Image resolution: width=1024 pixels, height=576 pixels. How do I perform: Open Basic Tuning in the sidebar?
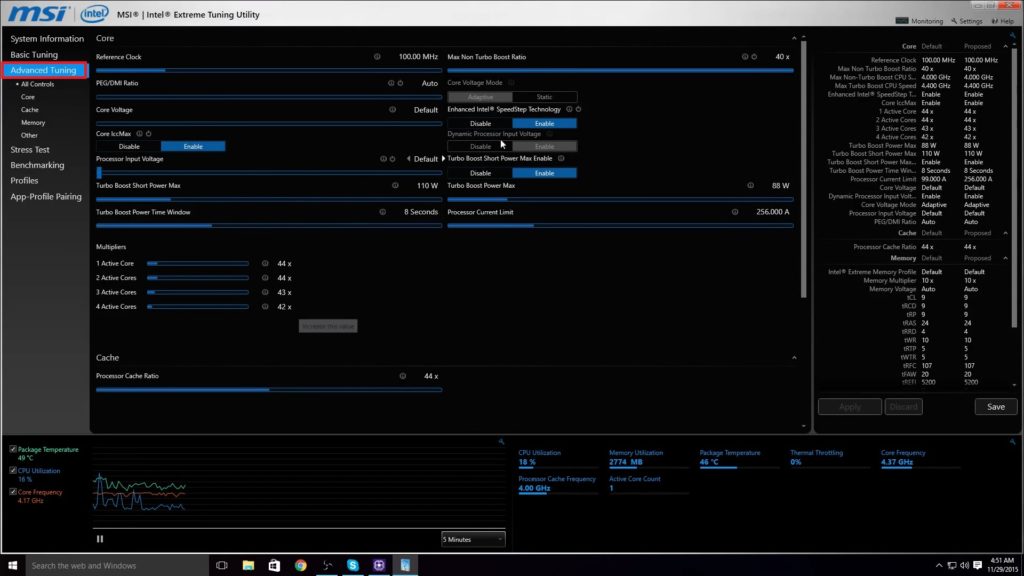tap(34, 55)
